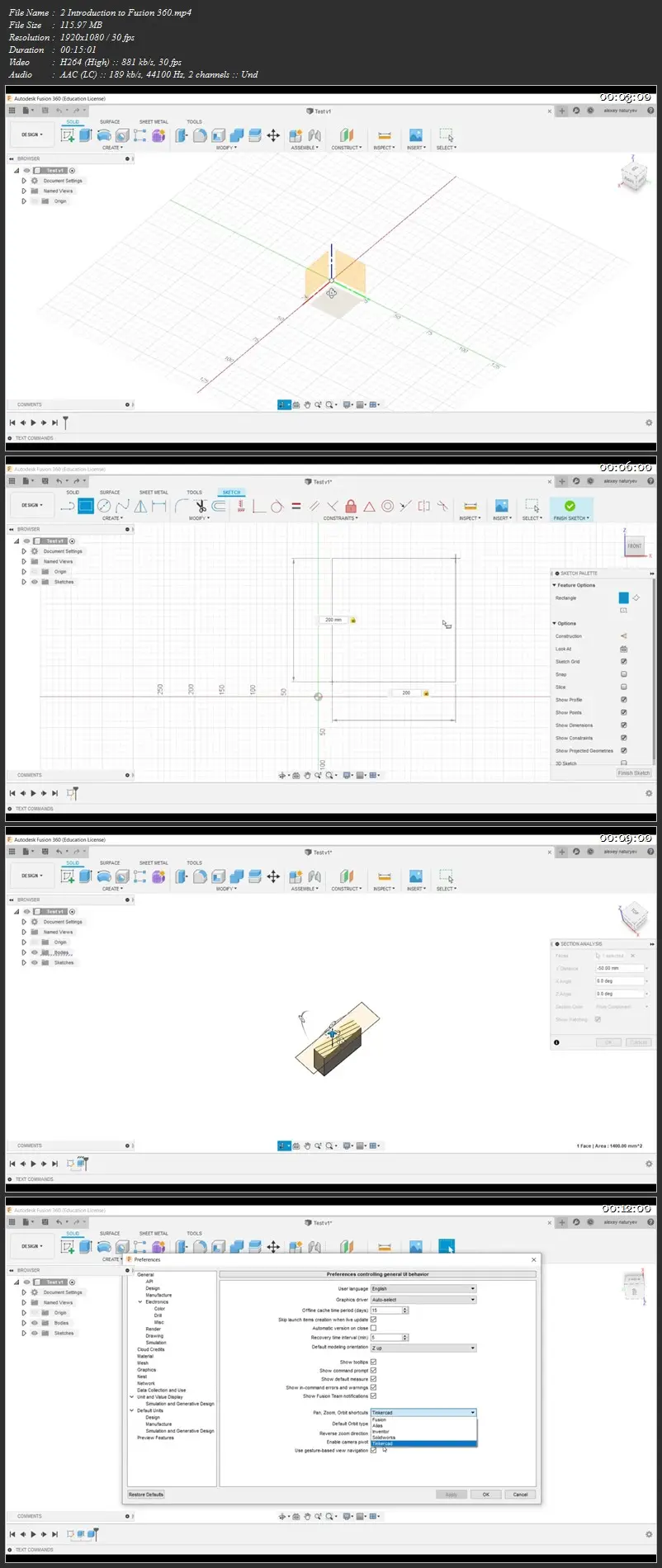Collapse Options section in Sketch Palette
This screenshot has width=662, height=1568.
555,624
